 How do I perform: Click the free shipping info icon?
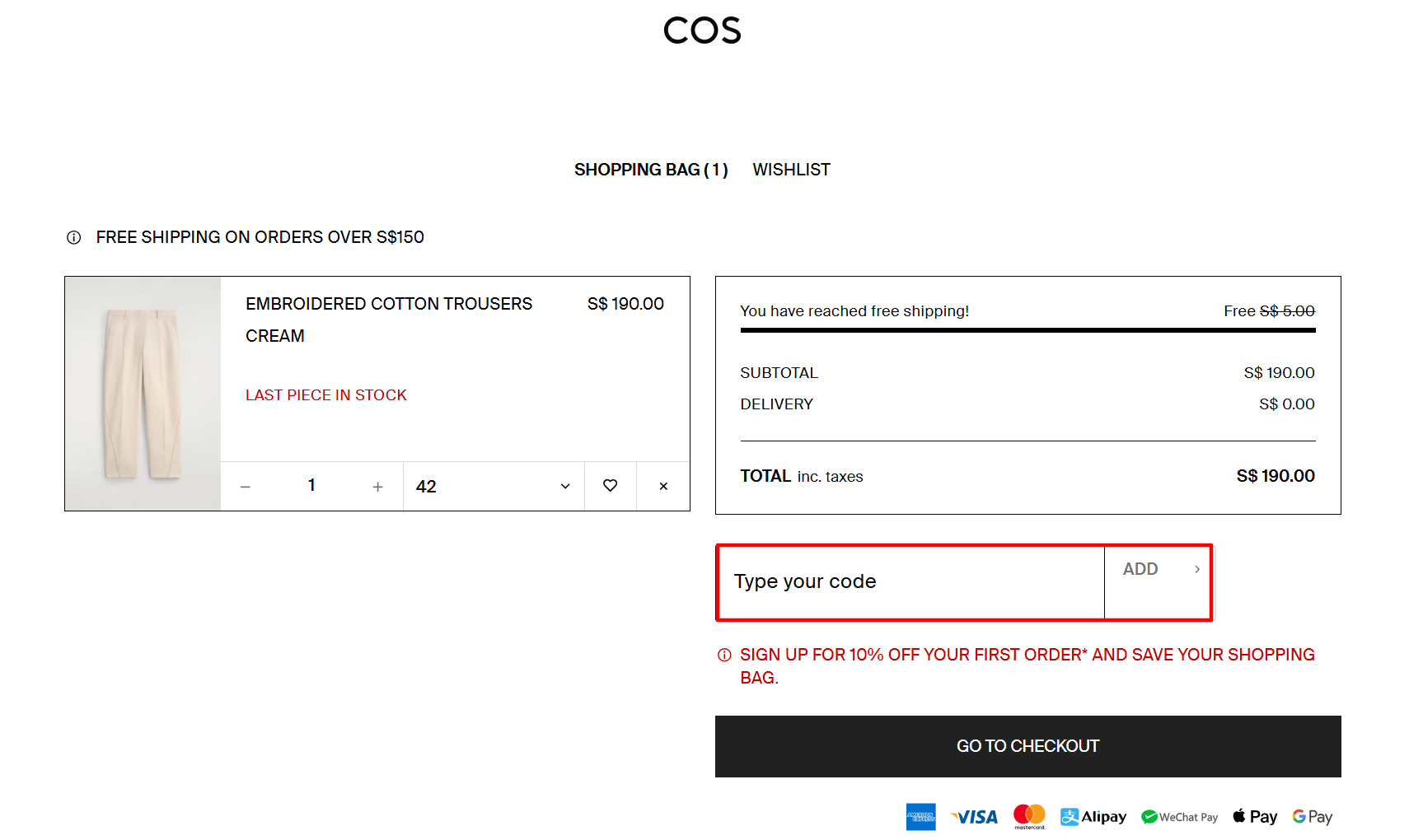[x=74, y=238]
